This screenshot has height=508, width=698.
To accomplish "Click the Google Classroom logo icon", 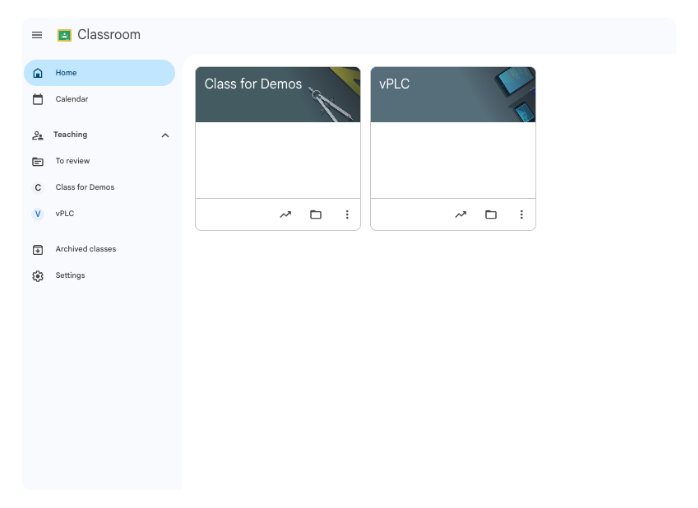I will tap(64, 35).
